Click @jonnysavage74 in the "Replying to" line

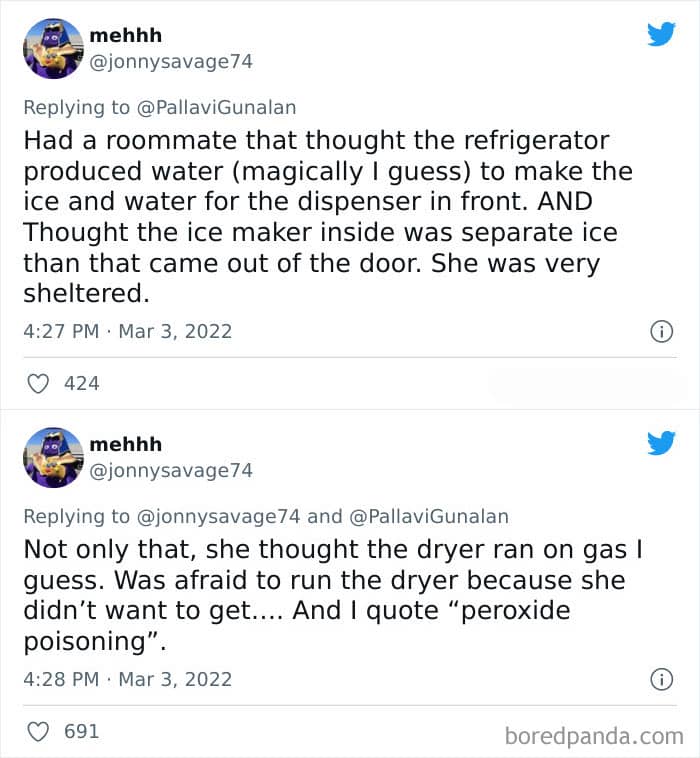point(218,516)
